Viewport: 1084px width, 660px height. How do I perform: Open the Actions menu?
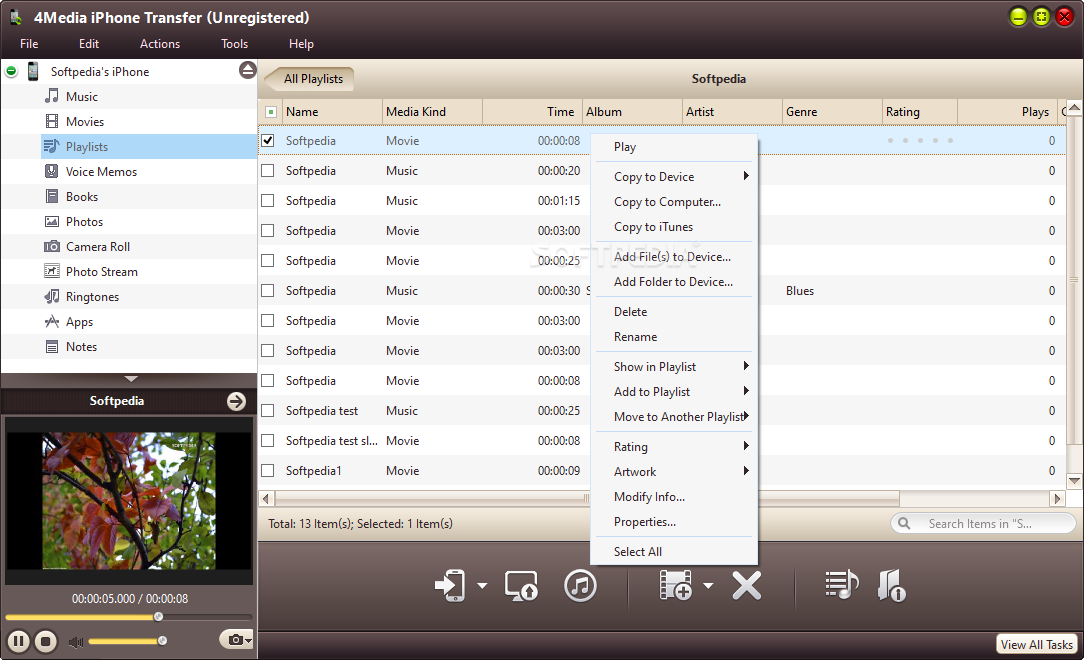[x=160, y=44]
